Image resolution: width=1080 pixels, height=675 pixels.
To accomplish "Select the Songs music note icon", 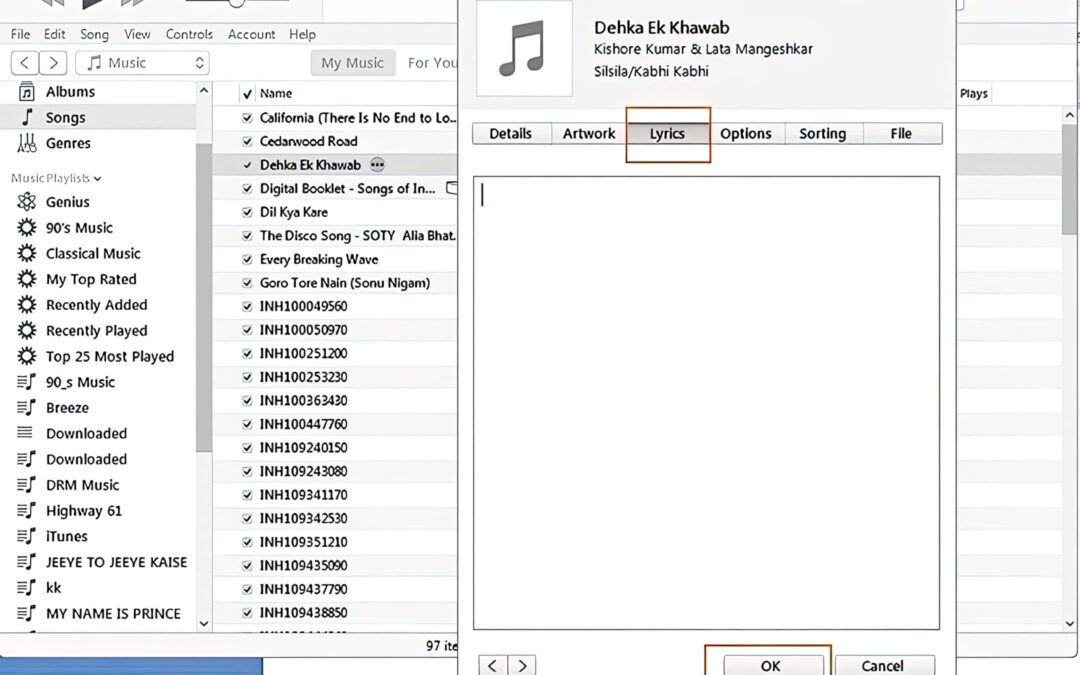I will [26, 117].
